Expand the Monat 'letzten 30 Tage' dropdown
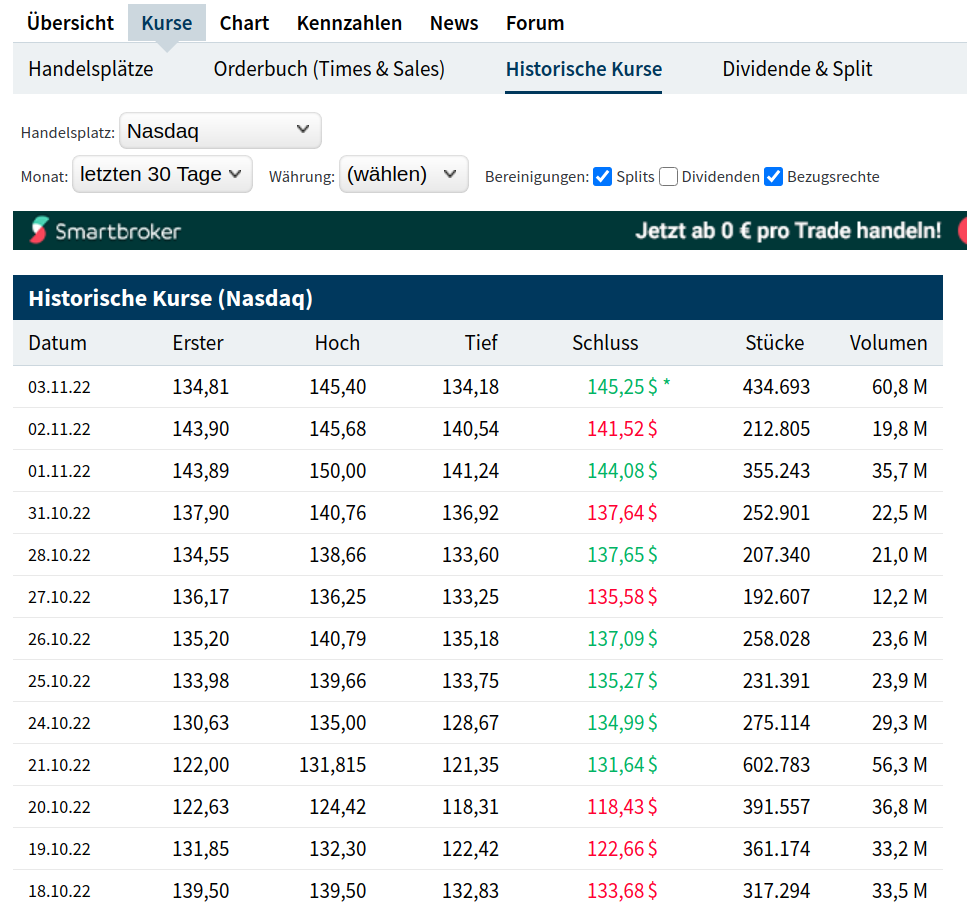 click(x=162, y=175)
